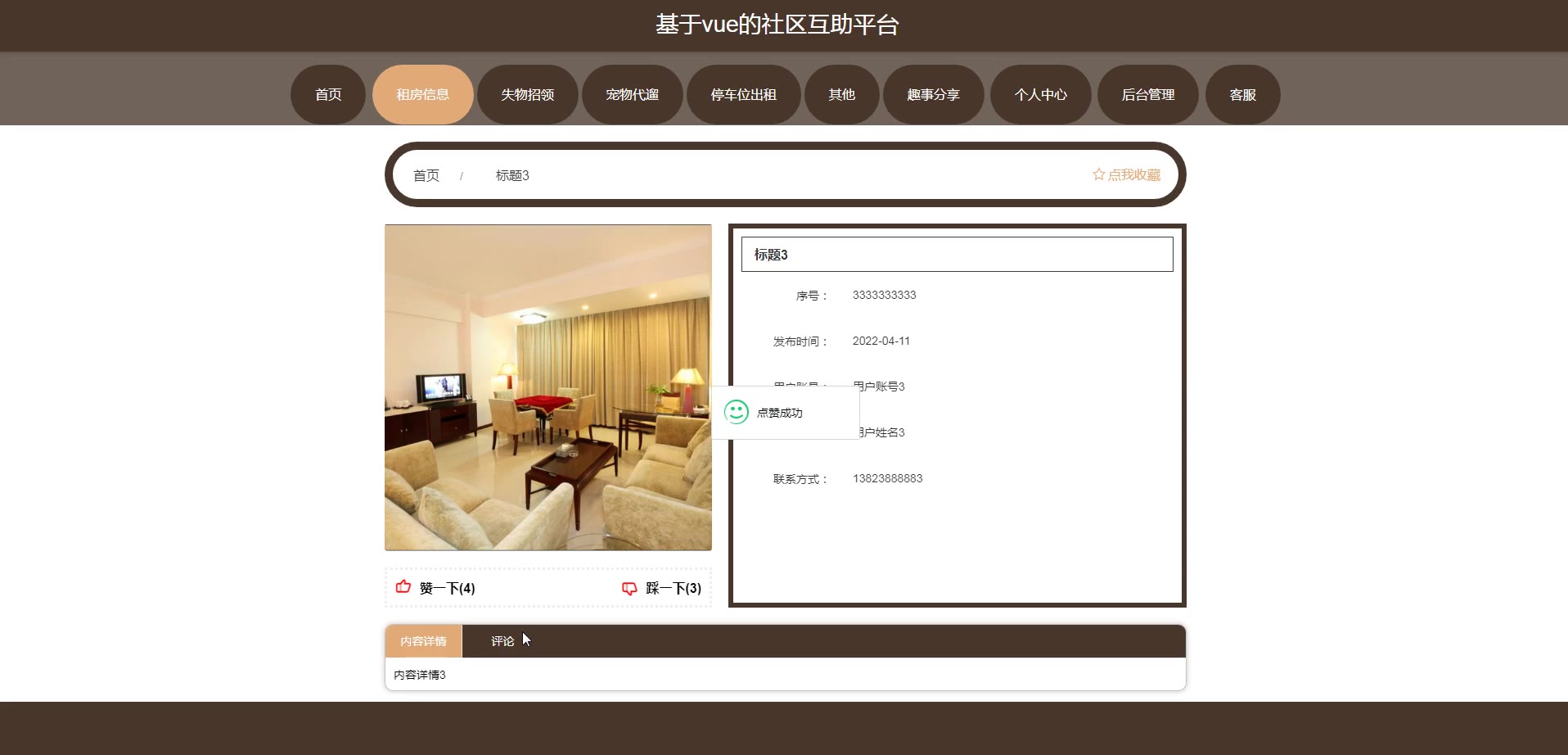This screenshot has height=755, width=1568.
Task: Go to 个人中心 page
Action: click(x=1041, y=95)
